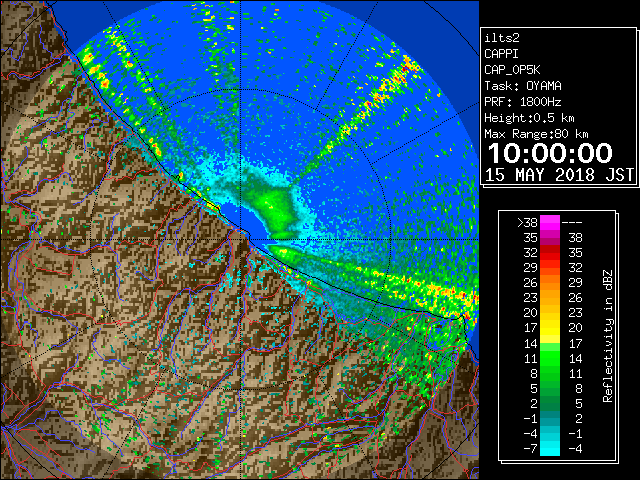The image size is (640, 480).
Task: Click the 'Task: OYAMA' line
Action: pos(523,86)
